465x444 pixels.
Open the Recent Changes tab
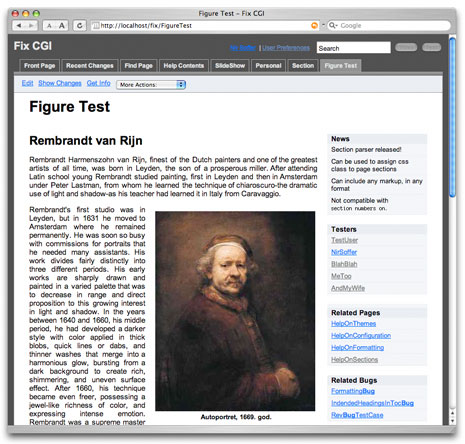click(90, 66)
